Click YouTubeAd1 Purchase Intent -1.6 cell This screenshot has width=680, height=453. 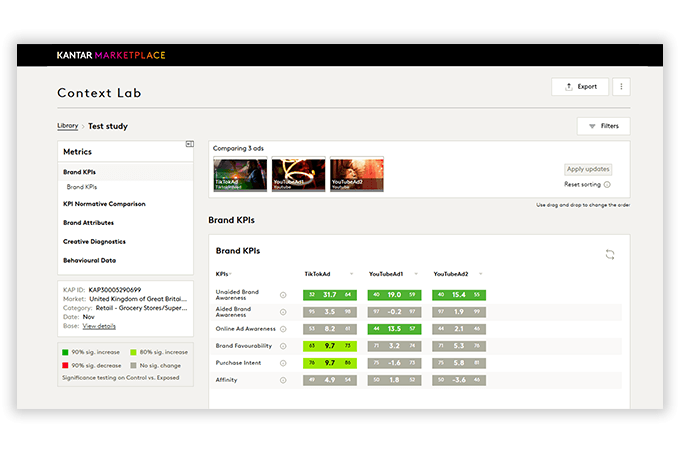pyautogui.click(x=394, y=363)
